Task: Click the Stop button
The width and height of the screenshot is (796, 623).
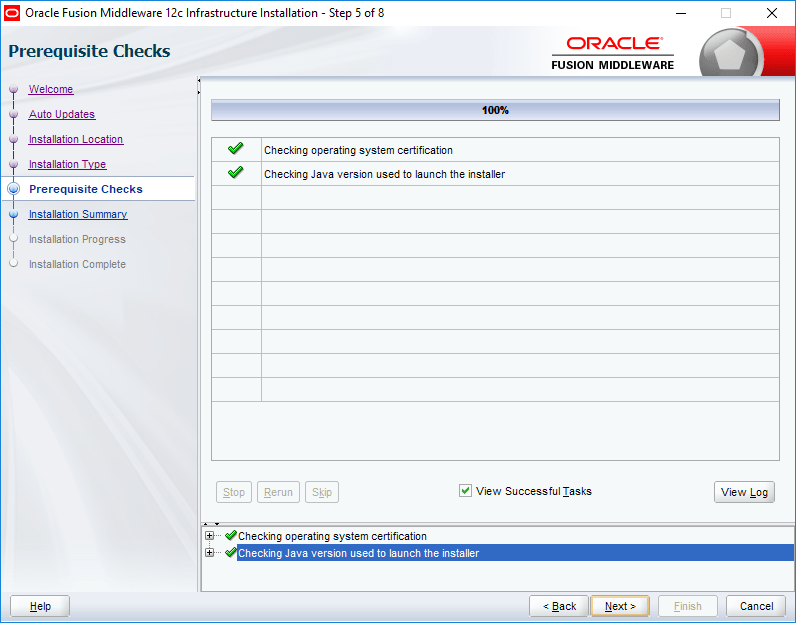Action: tap(234, 492)
